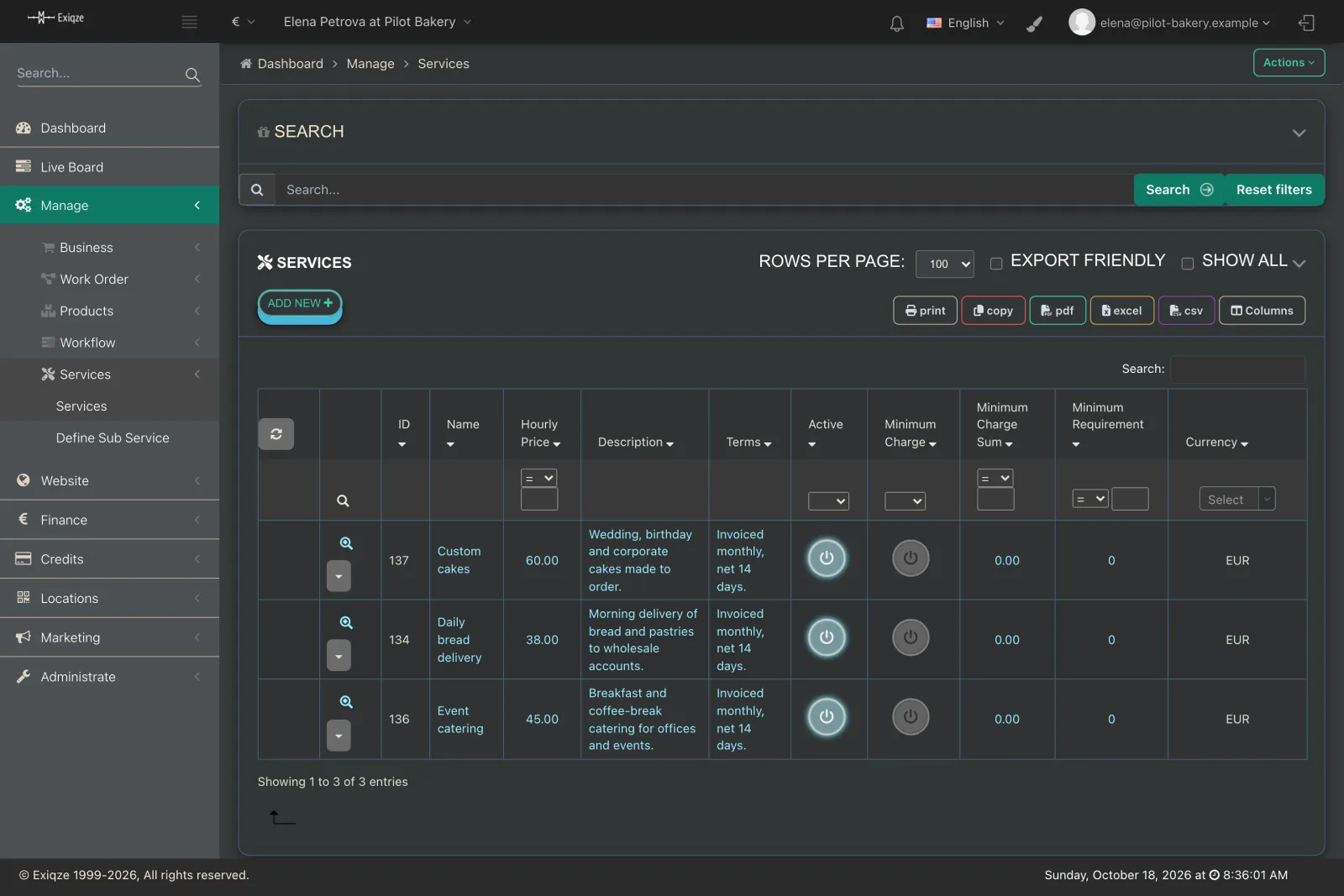This screenshot has height=896, width=1344.
Task: Toggle Minimum Charge for Event catering
Action: 911,717
